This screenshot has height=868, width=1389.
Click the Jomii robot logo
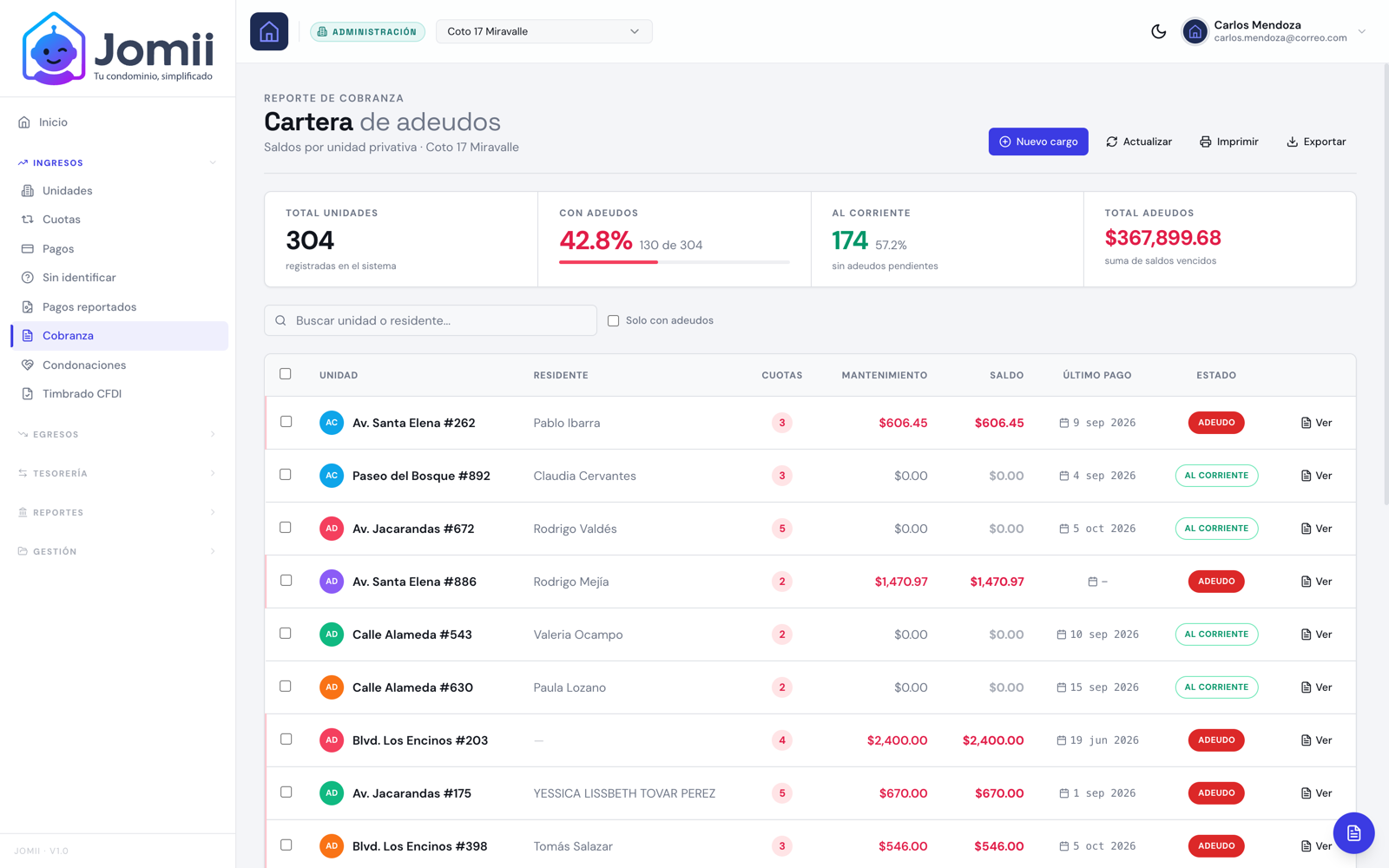coord(54,49)
